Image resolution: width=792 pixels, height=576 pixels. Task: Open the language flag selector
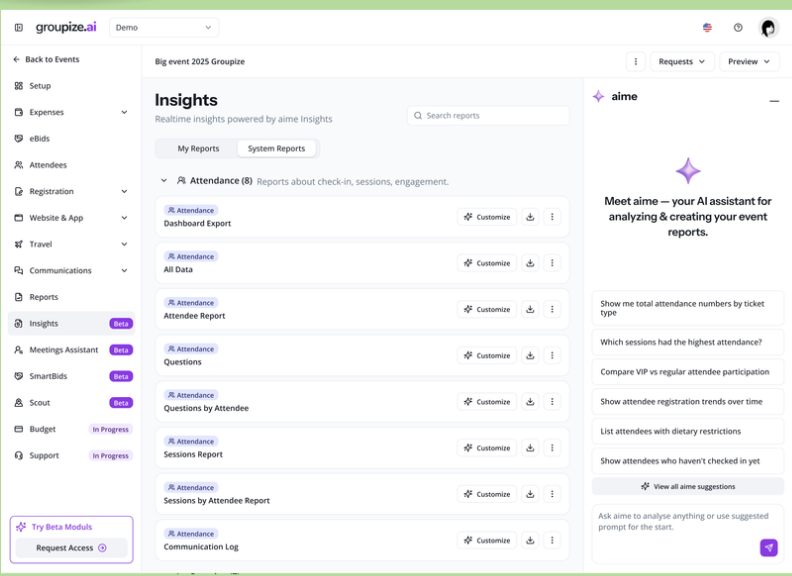(708, 28)
